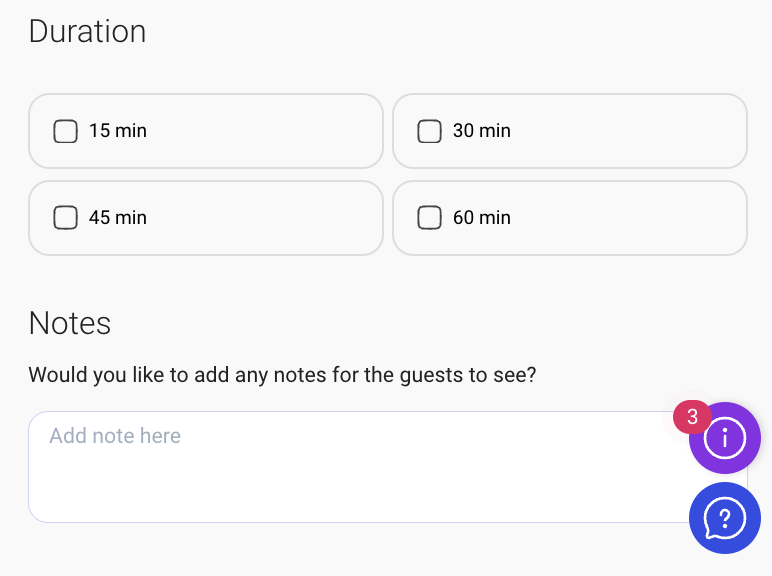Click the notes-for-guests question text
This screenshot has width=772, height=576.
283,375
